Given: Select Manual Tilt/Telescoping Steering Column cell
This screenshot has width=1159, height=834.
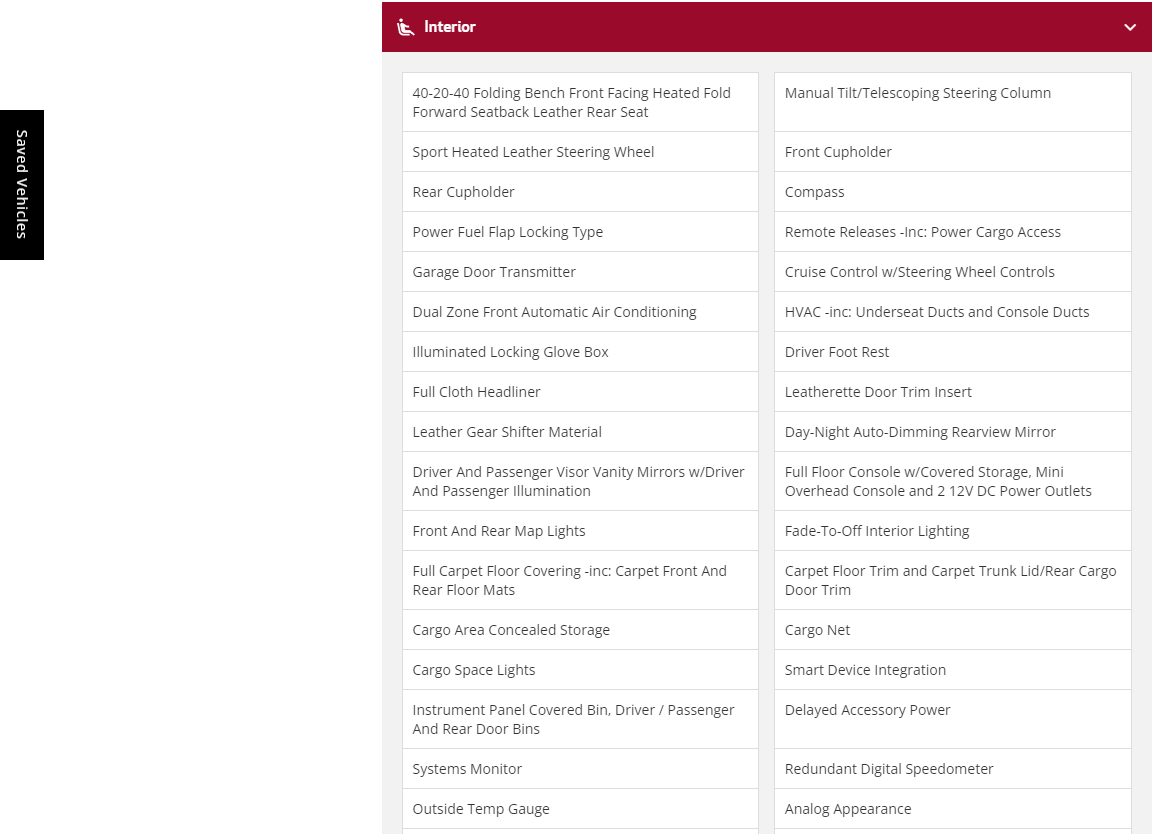Looking at the screenshot, I should click(x=917, y=93).
